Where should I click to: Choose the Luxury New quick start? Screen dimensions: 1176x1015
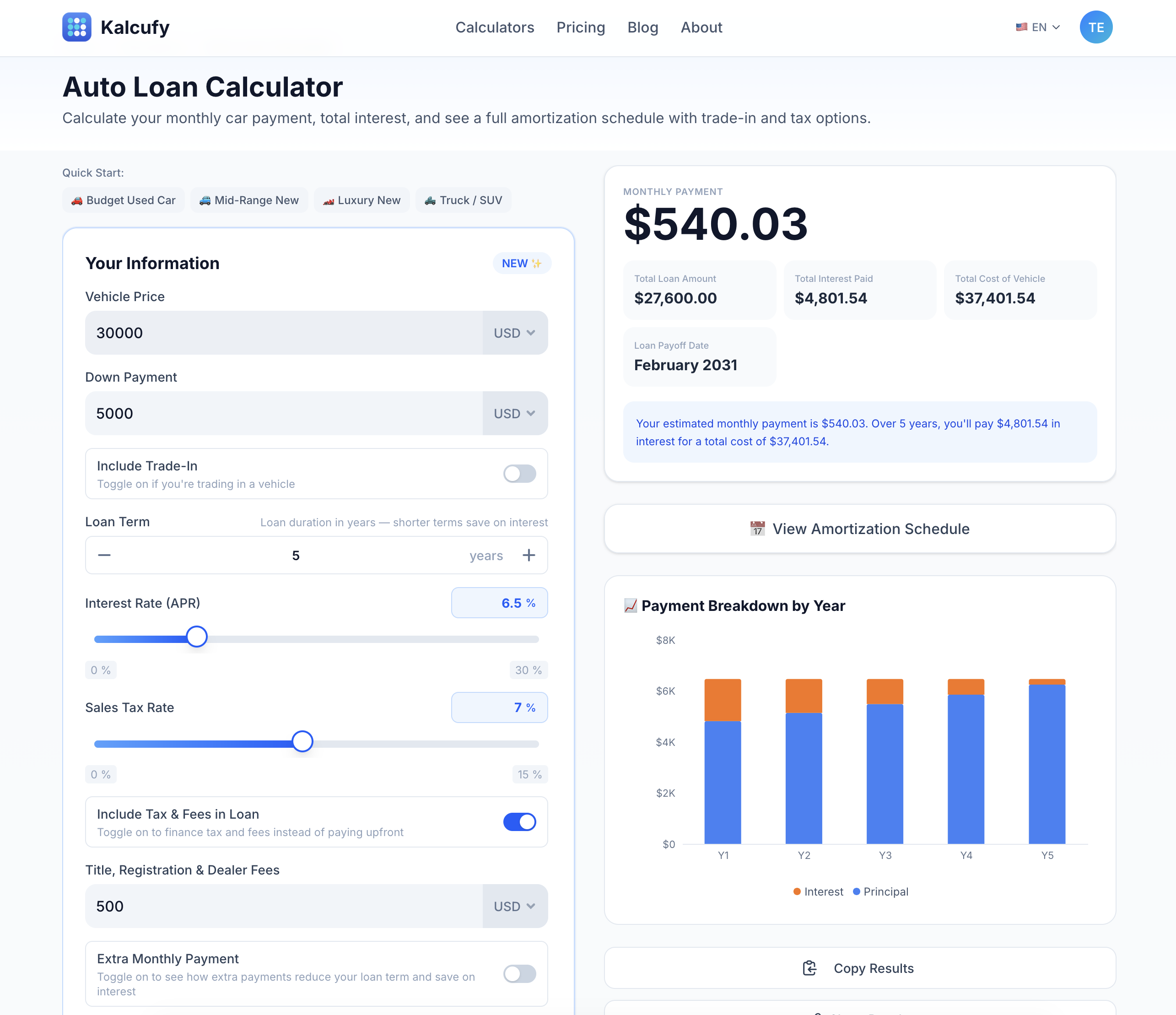pos(361,200)
